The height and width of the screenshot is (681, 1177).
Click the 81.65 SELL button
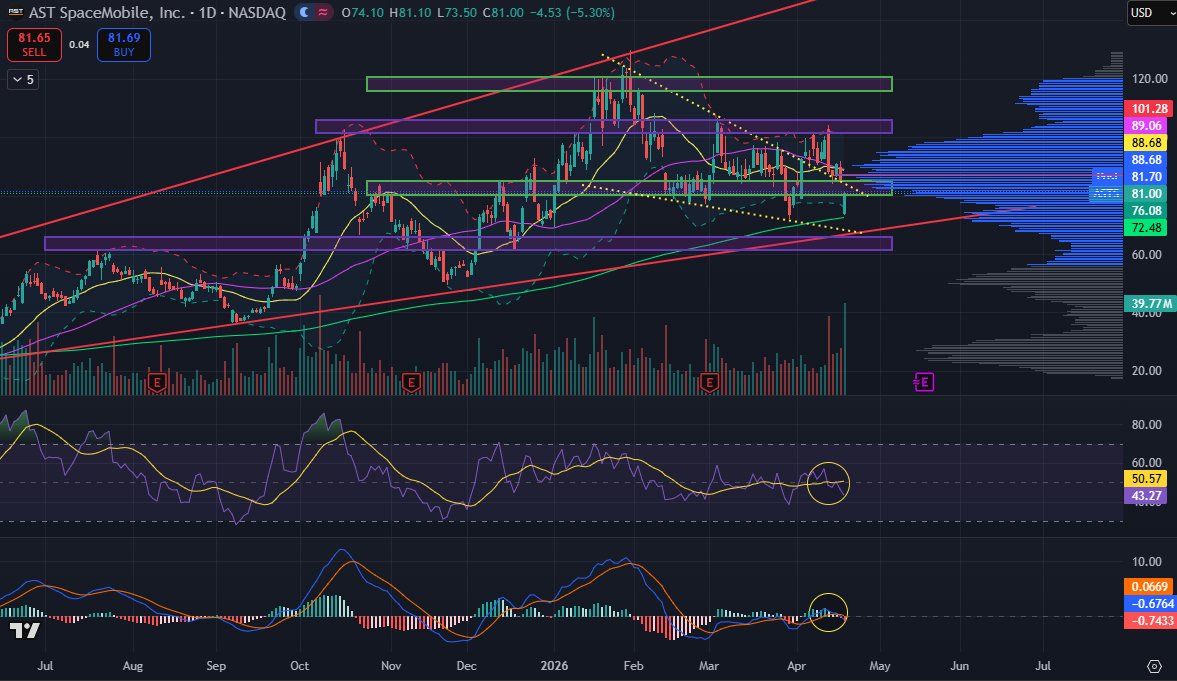point(34,44)
